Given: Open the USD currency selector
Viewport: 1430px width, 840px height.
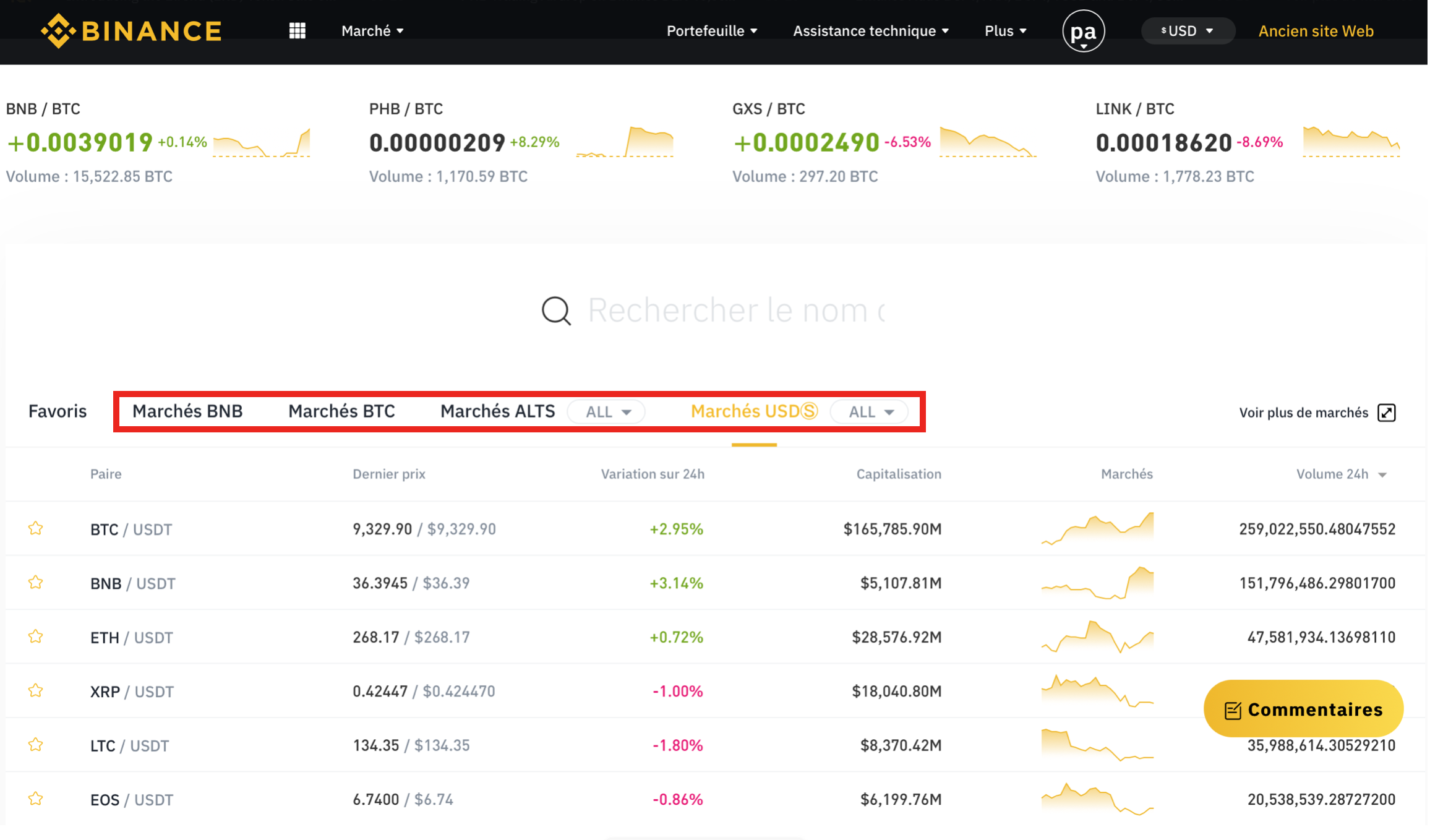Looking at the screenshot, I should pyautogui.click(x=1188, y=31).
